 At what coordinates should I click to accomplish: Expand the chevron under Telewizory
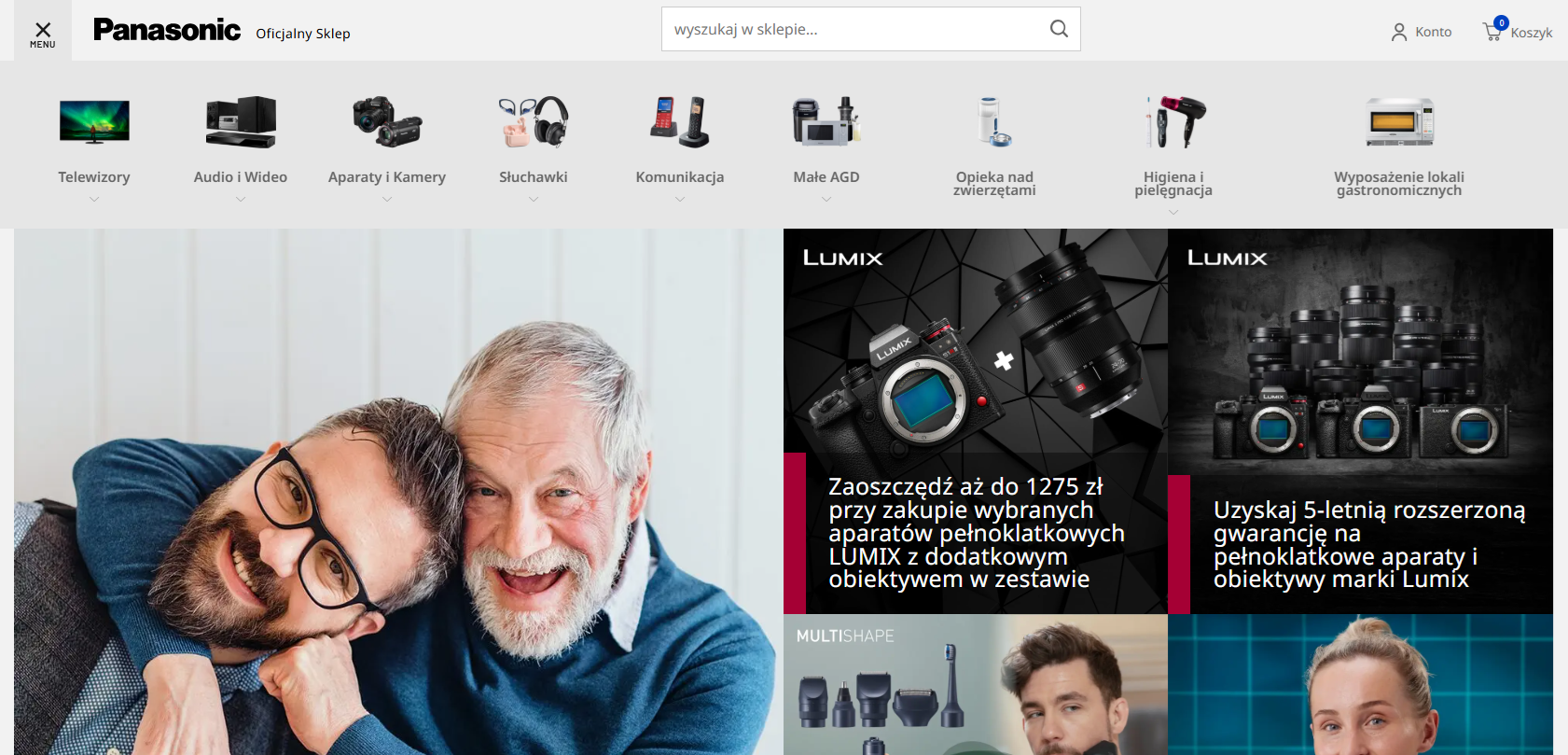click(x=94, y=199)
